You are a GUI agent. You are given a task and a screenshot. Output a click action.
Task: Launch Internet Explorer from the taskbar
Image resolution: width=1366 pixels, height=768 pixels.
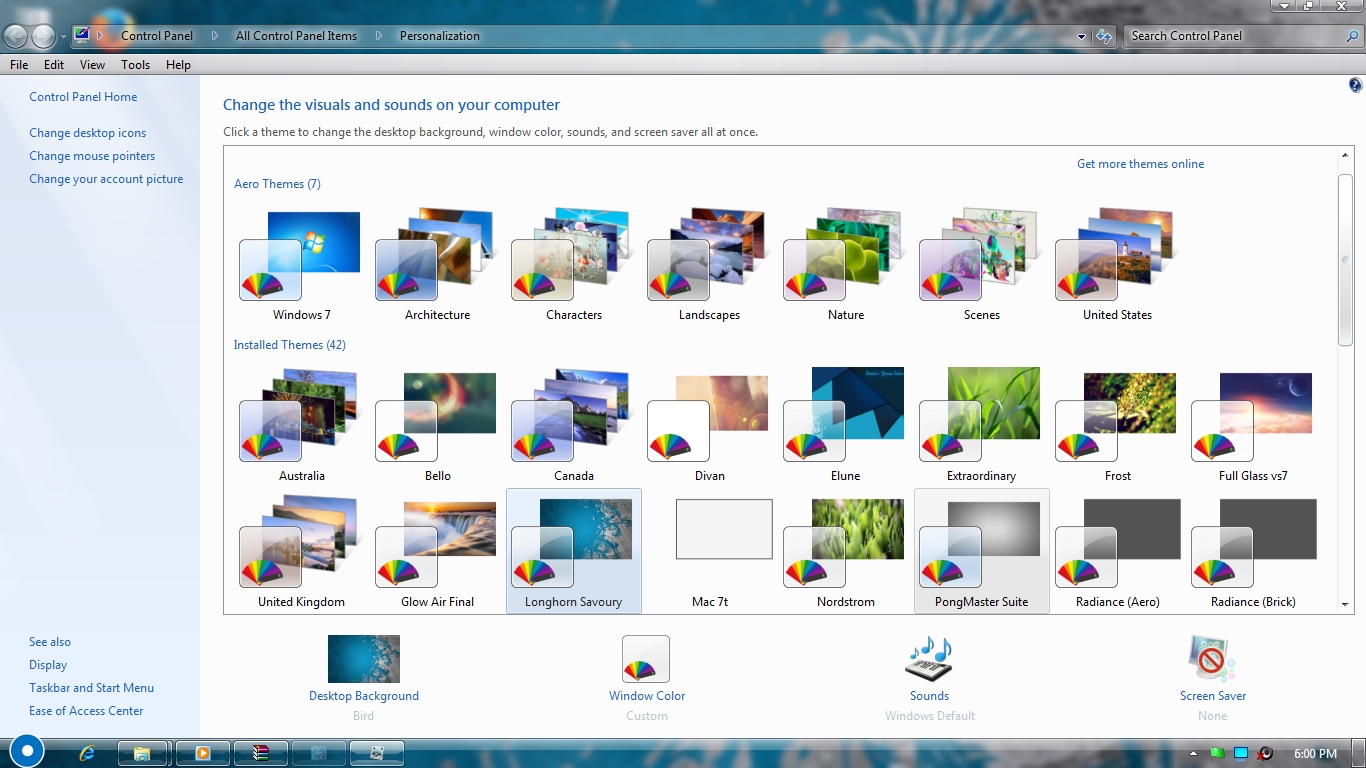[87, 753]
